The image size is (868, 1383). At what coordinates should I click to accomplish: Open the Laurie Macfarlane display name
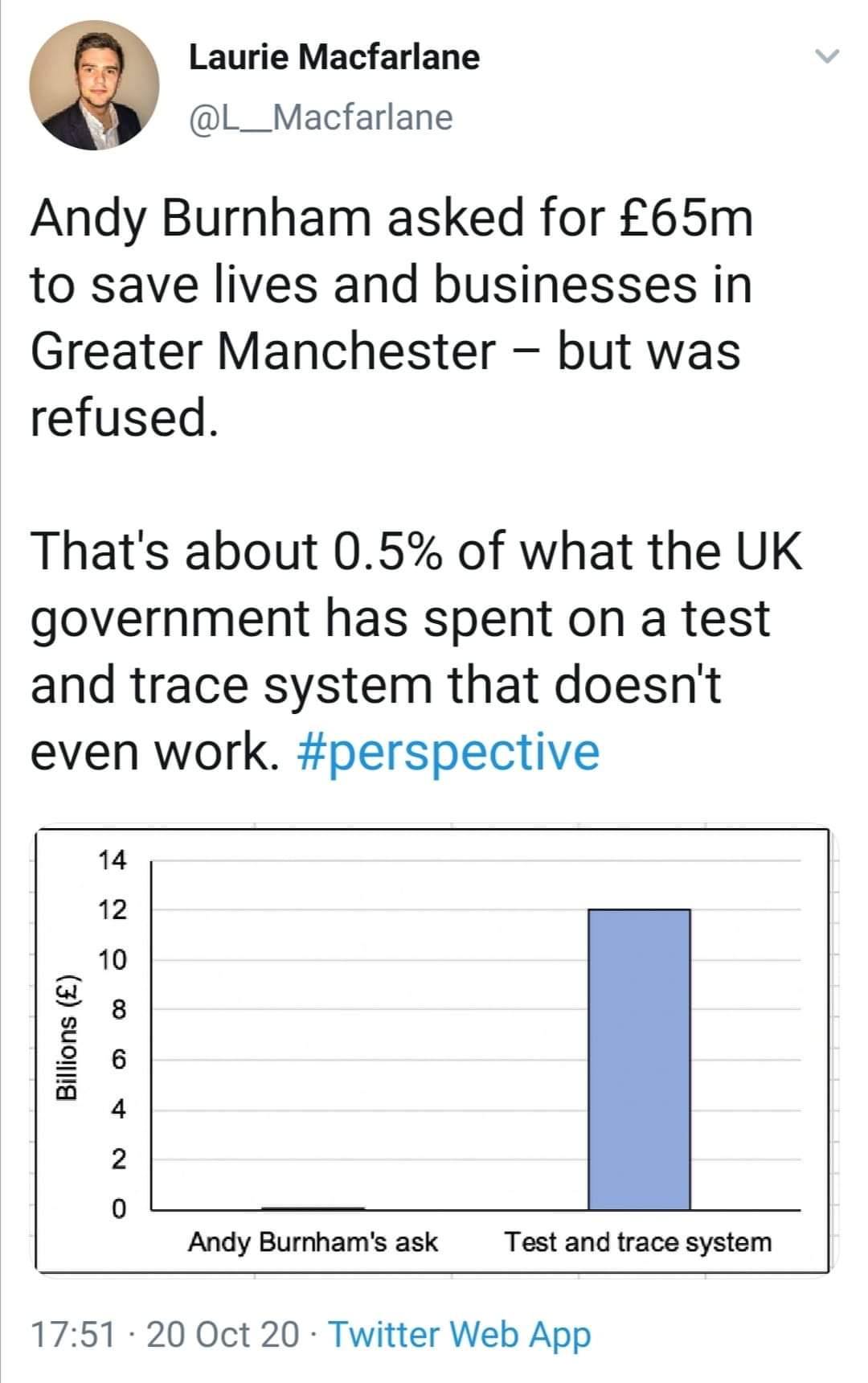click(x=334, y=57)
